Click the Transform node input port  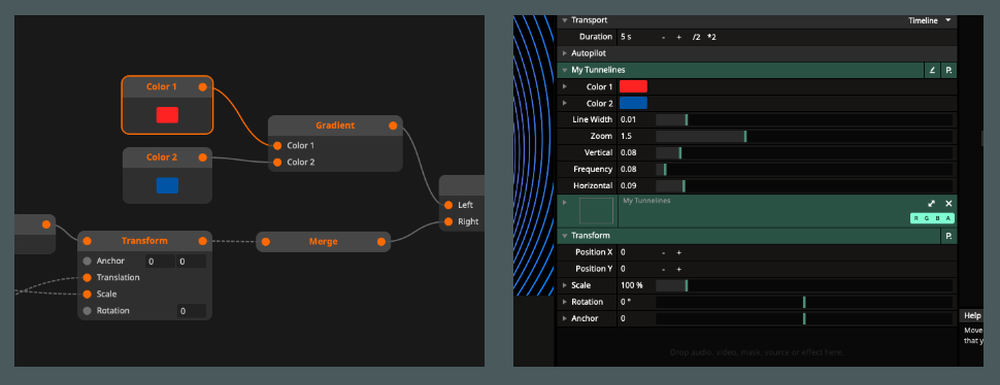pyautogui.click(x=87, y=241)
